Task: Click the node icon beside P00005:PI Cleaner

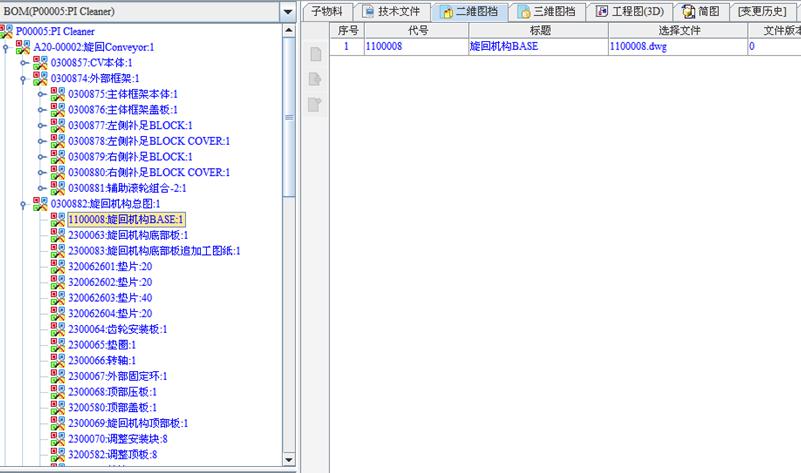Action: 7,32
